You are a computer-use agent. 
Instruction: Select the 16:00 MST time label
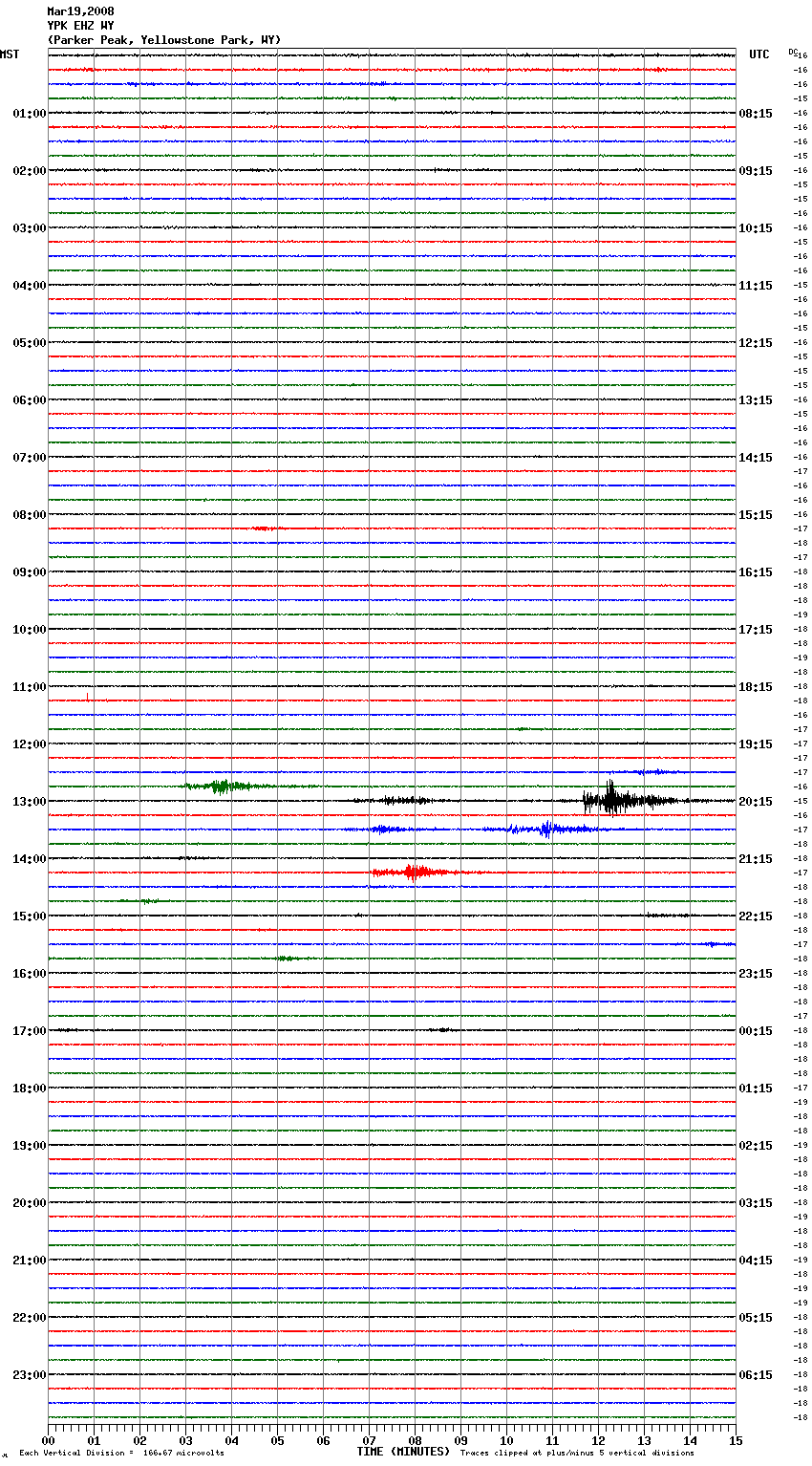click(x=30, y=974)
